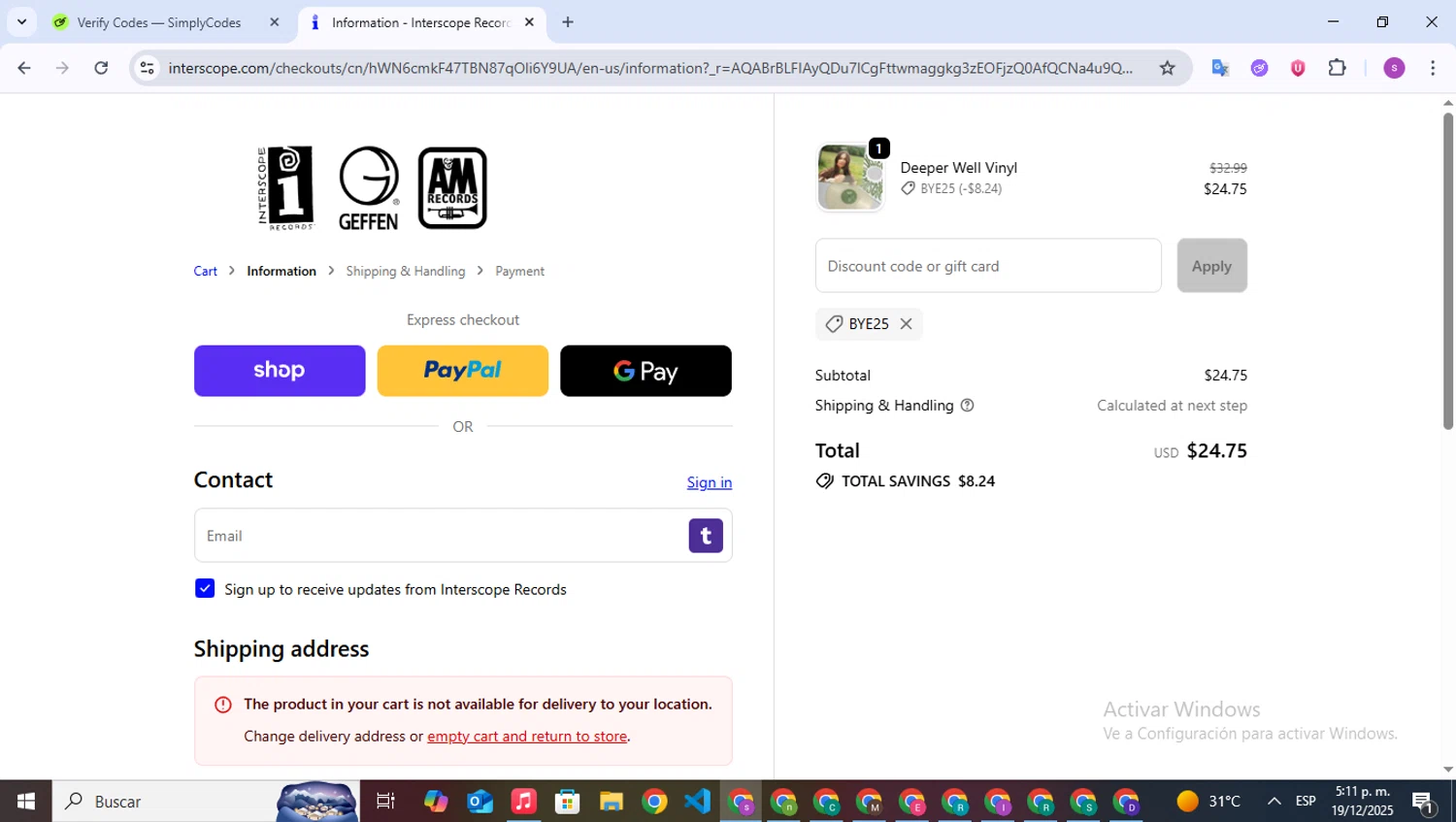
Task: Click the Shop Pay express checkout button
Action: pyautogui.click(x=280, y=371)
